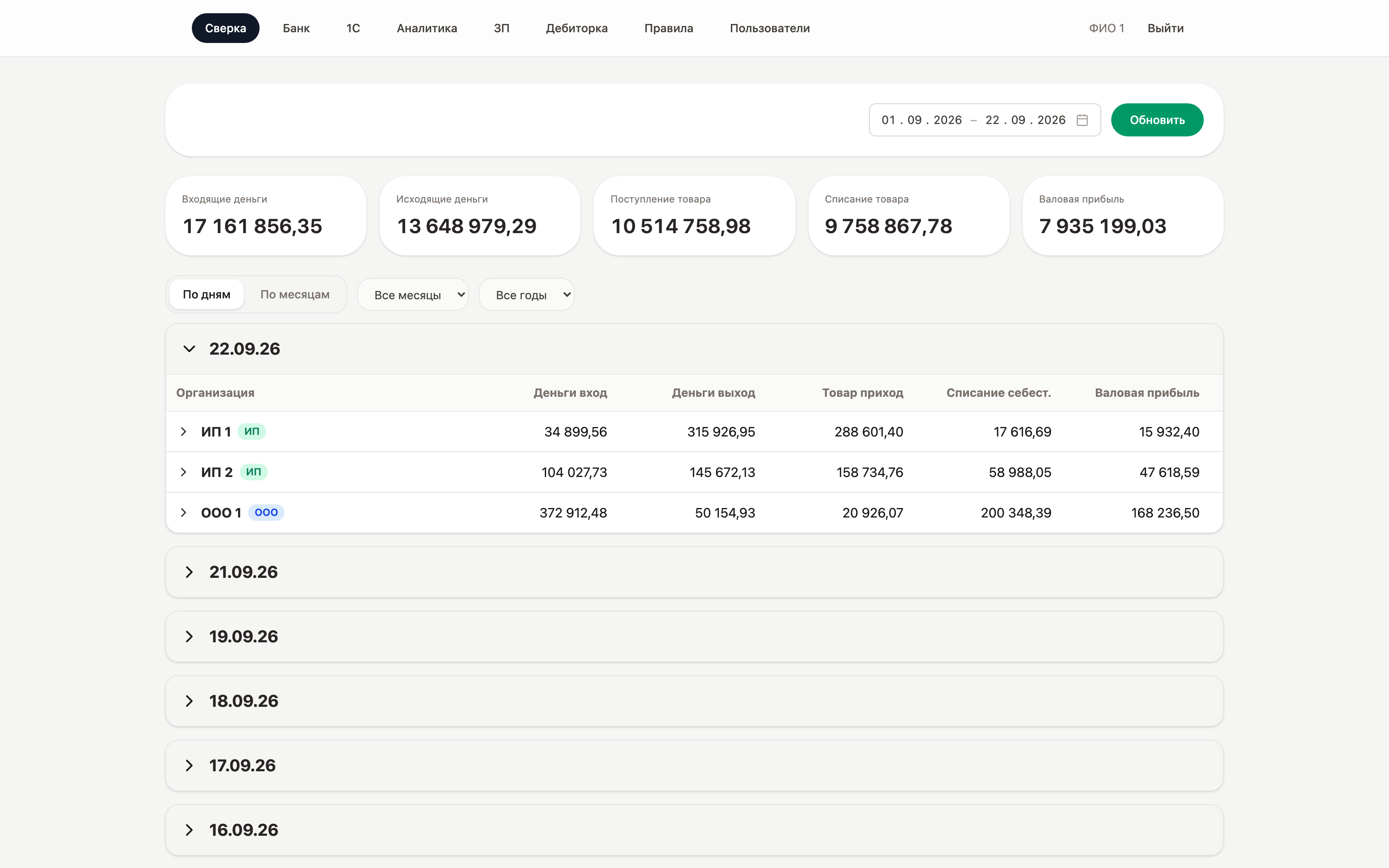Switch to По месяцам view

tap(295, 294)
